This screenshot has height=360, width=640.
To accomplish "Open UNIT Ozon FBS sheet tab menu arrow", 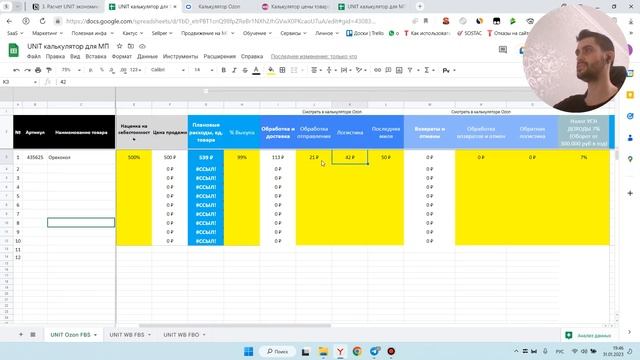I will pyautogui.click(x=96, y=335).
